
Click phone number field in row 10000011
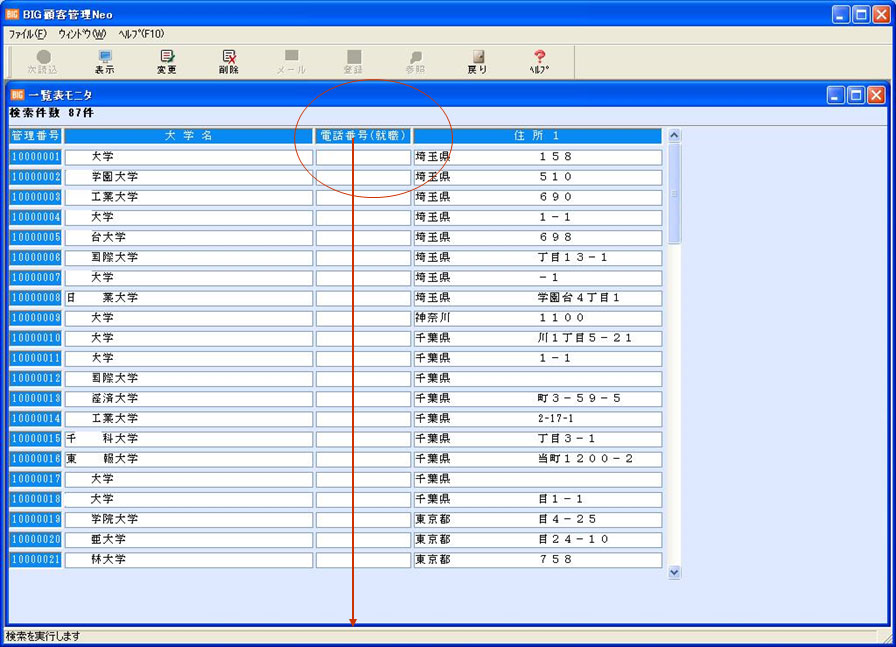(x=363, y=358)
